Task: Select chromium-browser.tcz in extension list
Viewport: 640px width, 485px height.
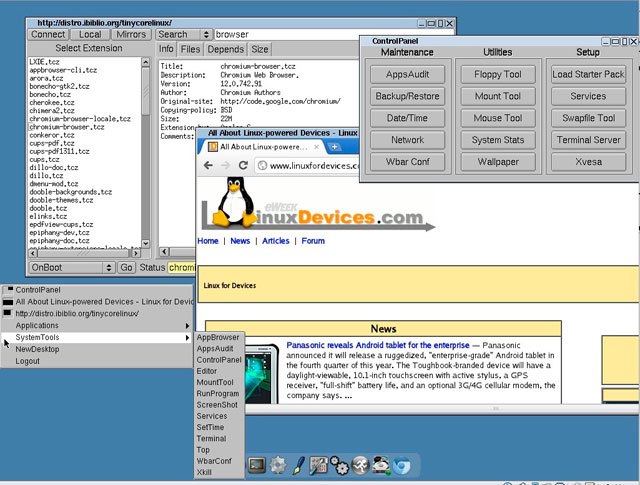Action: 67,127
